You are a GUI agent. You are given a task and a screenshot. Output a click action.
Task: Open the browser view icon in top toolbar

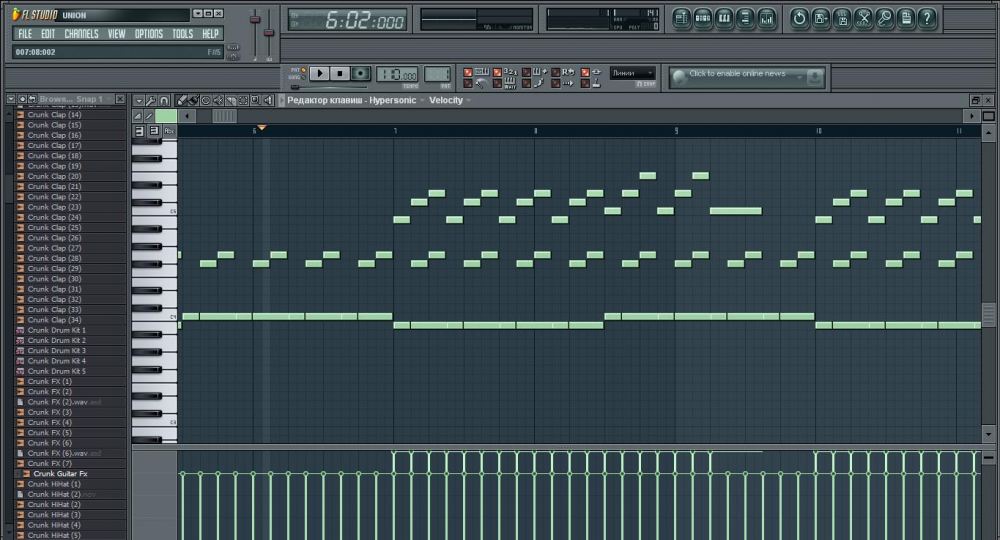745,18
